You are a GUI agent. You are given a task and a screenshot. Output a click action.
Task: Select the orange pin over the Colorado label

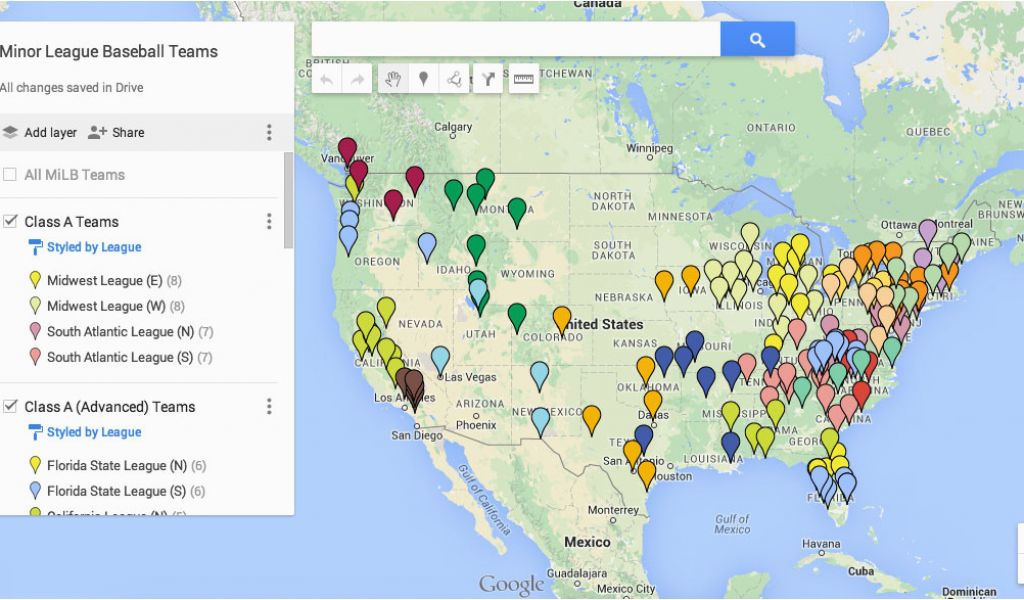pyautogui.click(x=562, y=321)
